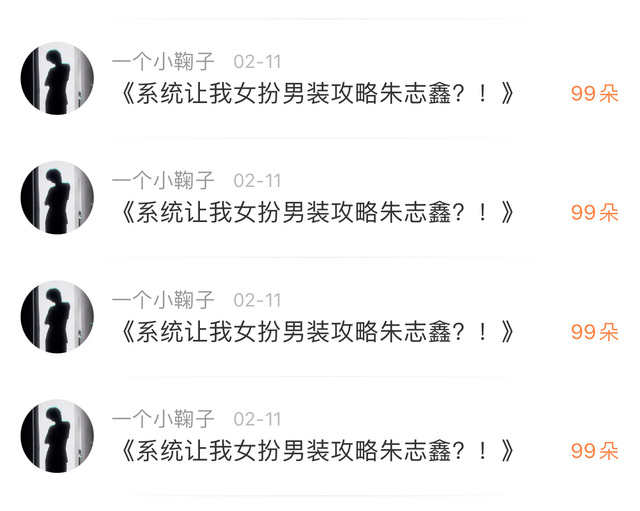The image size is (640, 511).
Task: Open the second 《系统让我女扮男装攻略朱志鑫?!》 entry
Action: pyautogui.click(x=317, y=213)
